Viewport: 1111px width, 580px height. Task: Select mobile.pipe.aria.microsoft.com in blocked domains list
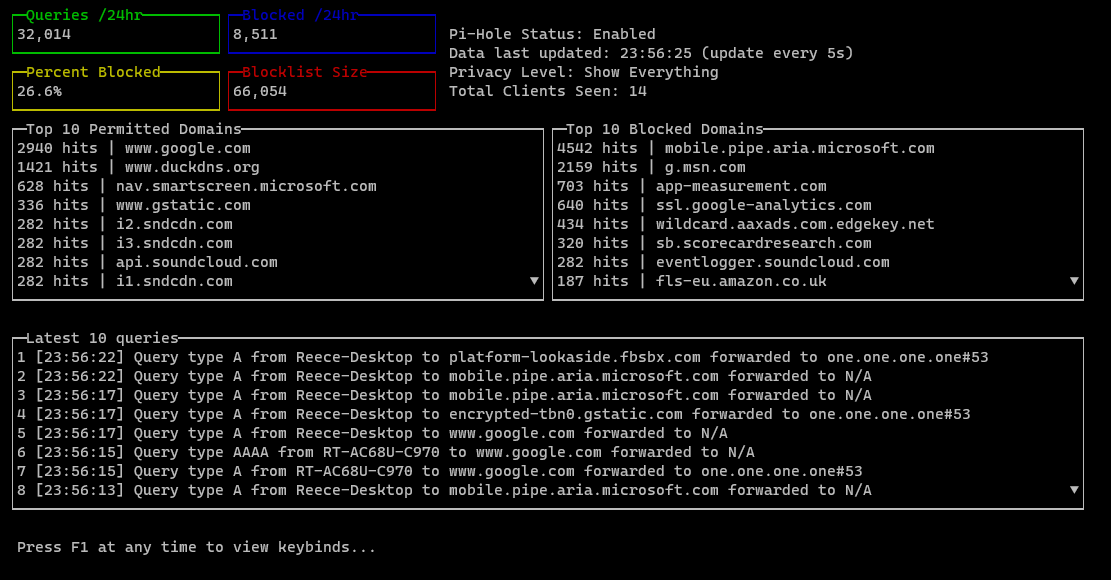pos(799,148)
